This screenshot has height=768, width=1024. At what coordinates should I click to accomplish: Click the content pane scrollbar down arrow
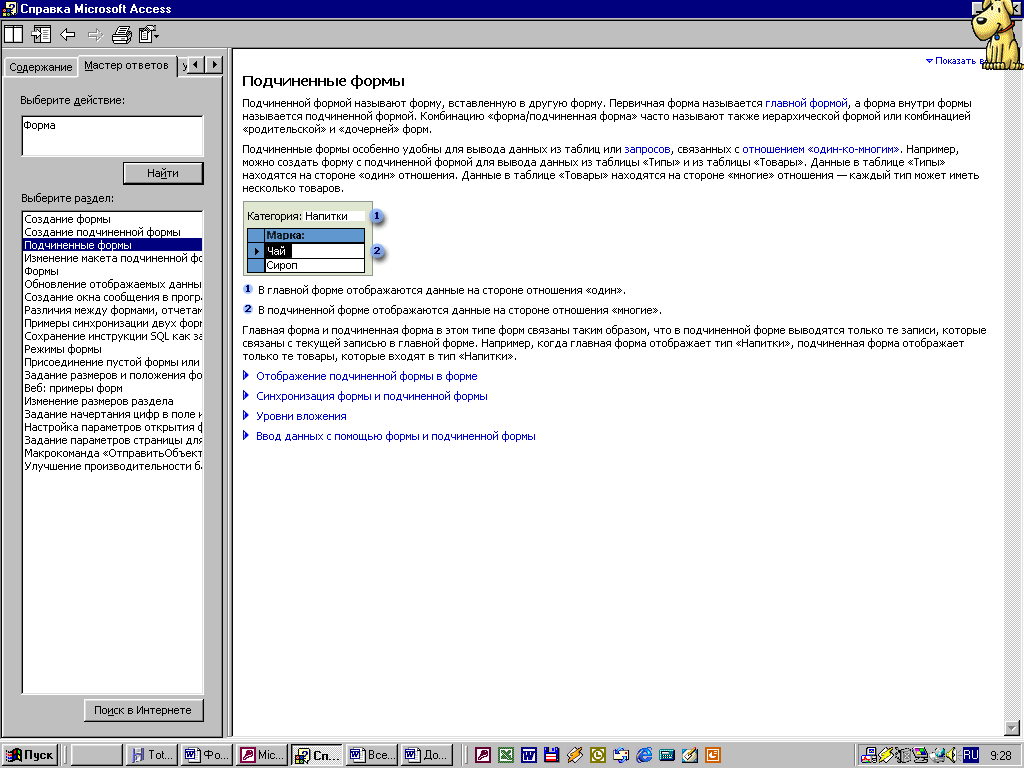tap(1012, 728)
